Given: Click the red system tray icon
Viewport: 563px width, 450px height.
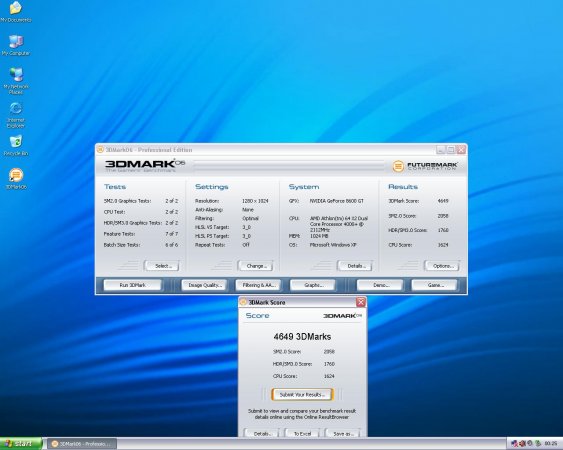Looking at the screenshot, I should pyautogui.click(x=522, y=444).
